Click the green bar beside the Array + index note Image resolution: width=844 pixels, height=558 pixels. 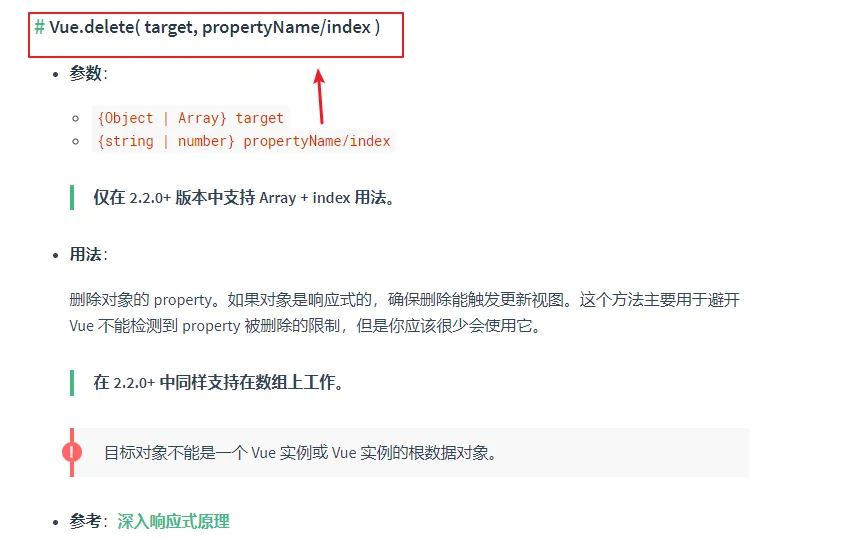[72, 197]
